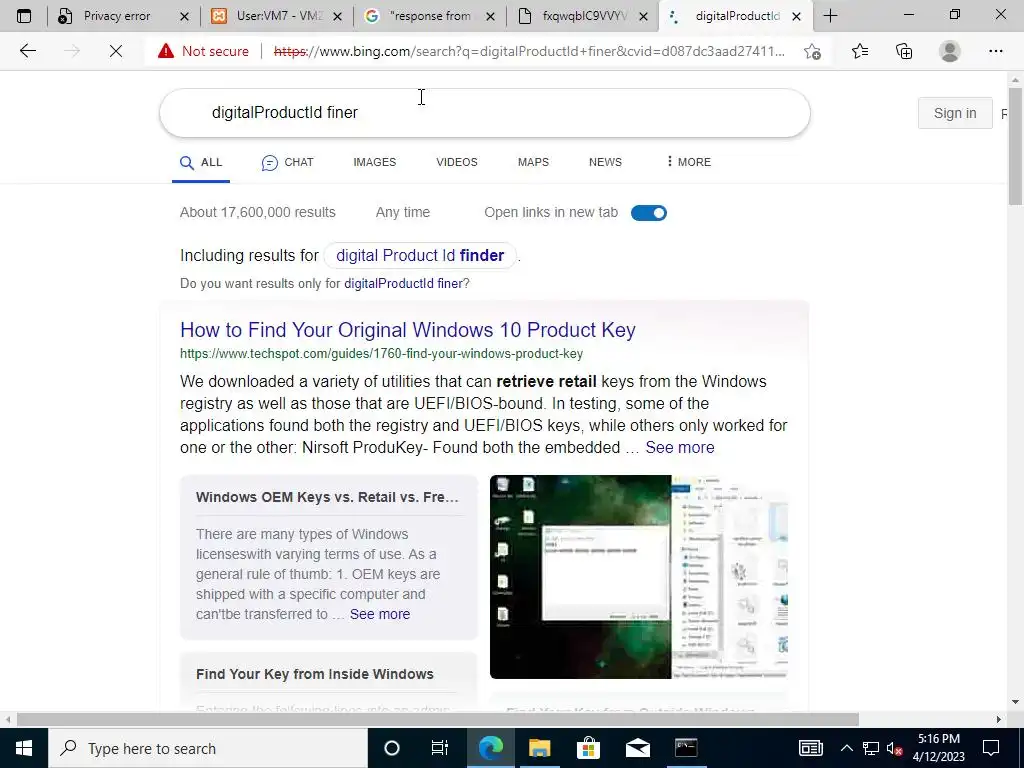
Task: Open Command Prompt from the taskbar
Action: click(686, 748)
